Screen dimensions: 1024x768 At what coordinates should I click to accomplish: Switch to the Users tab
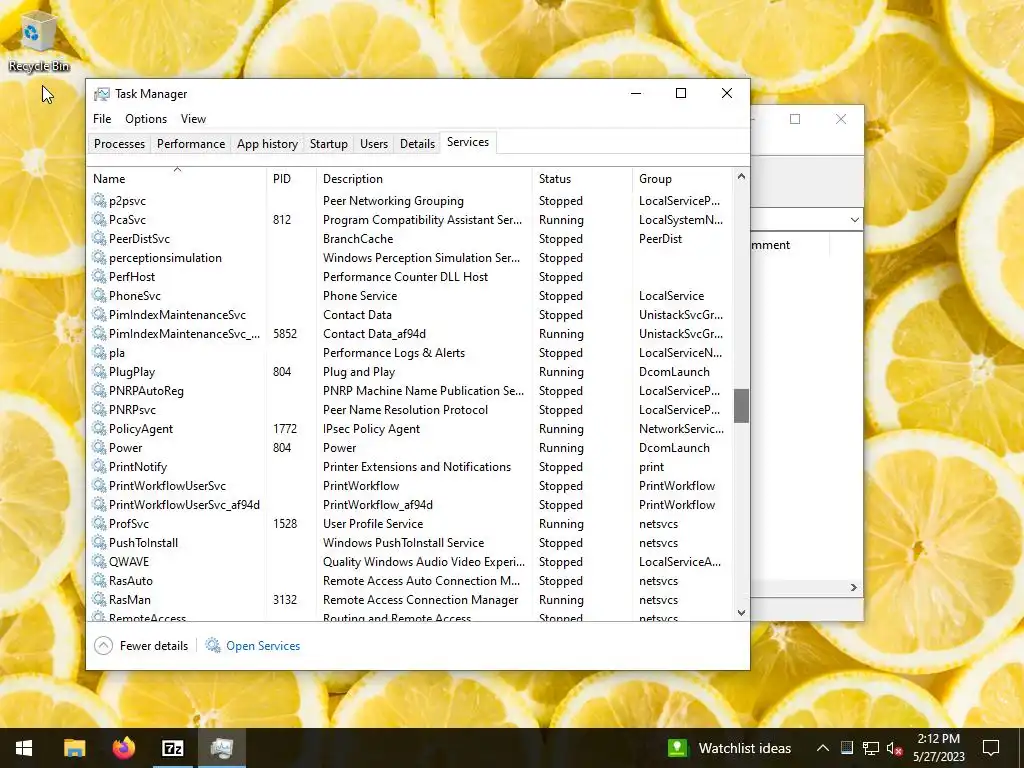point(374,144)
